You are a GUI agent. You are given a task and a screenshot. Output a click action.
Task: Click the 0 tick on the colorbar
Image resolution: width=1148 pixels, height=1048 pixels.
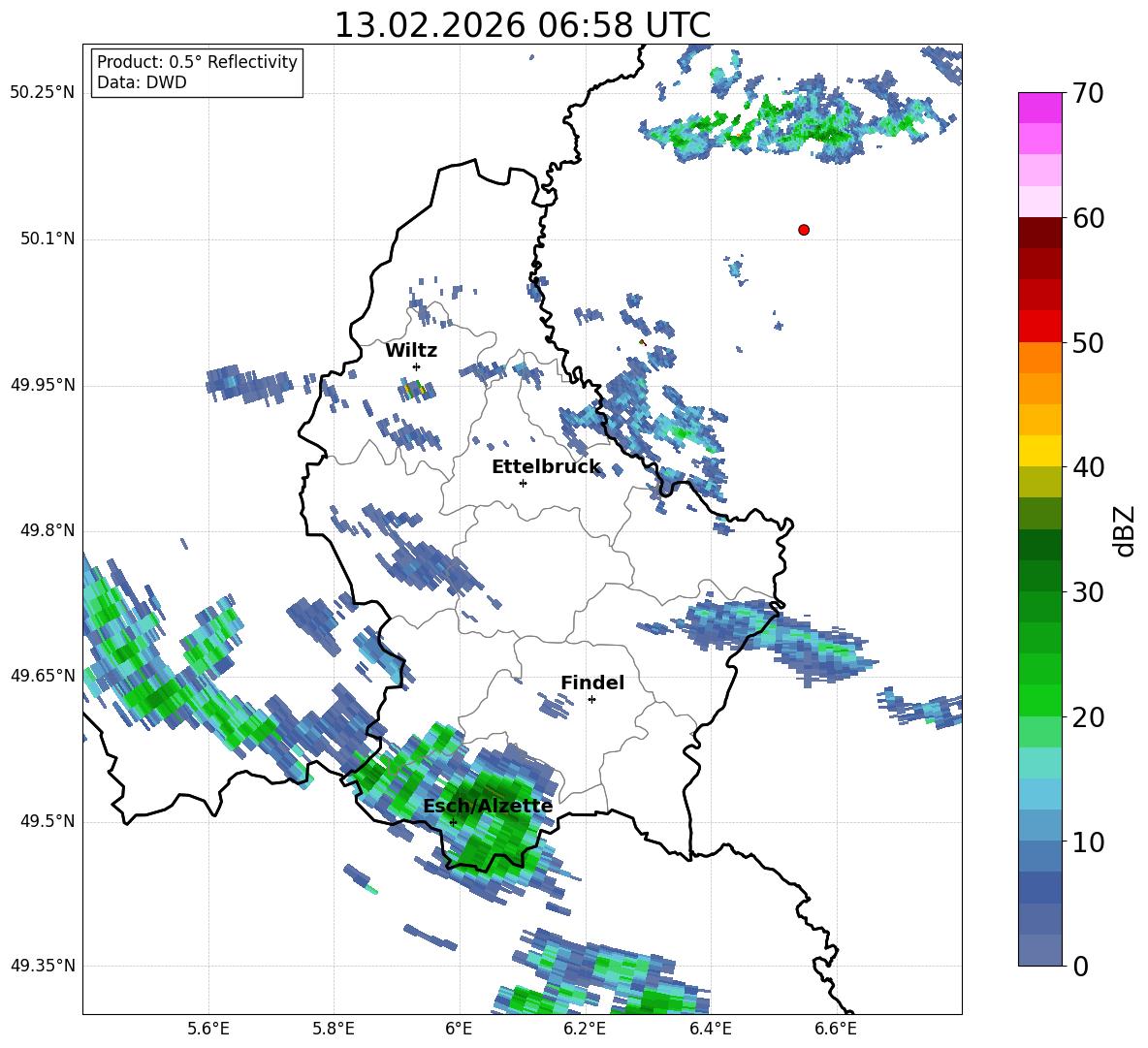[1080, 967]
